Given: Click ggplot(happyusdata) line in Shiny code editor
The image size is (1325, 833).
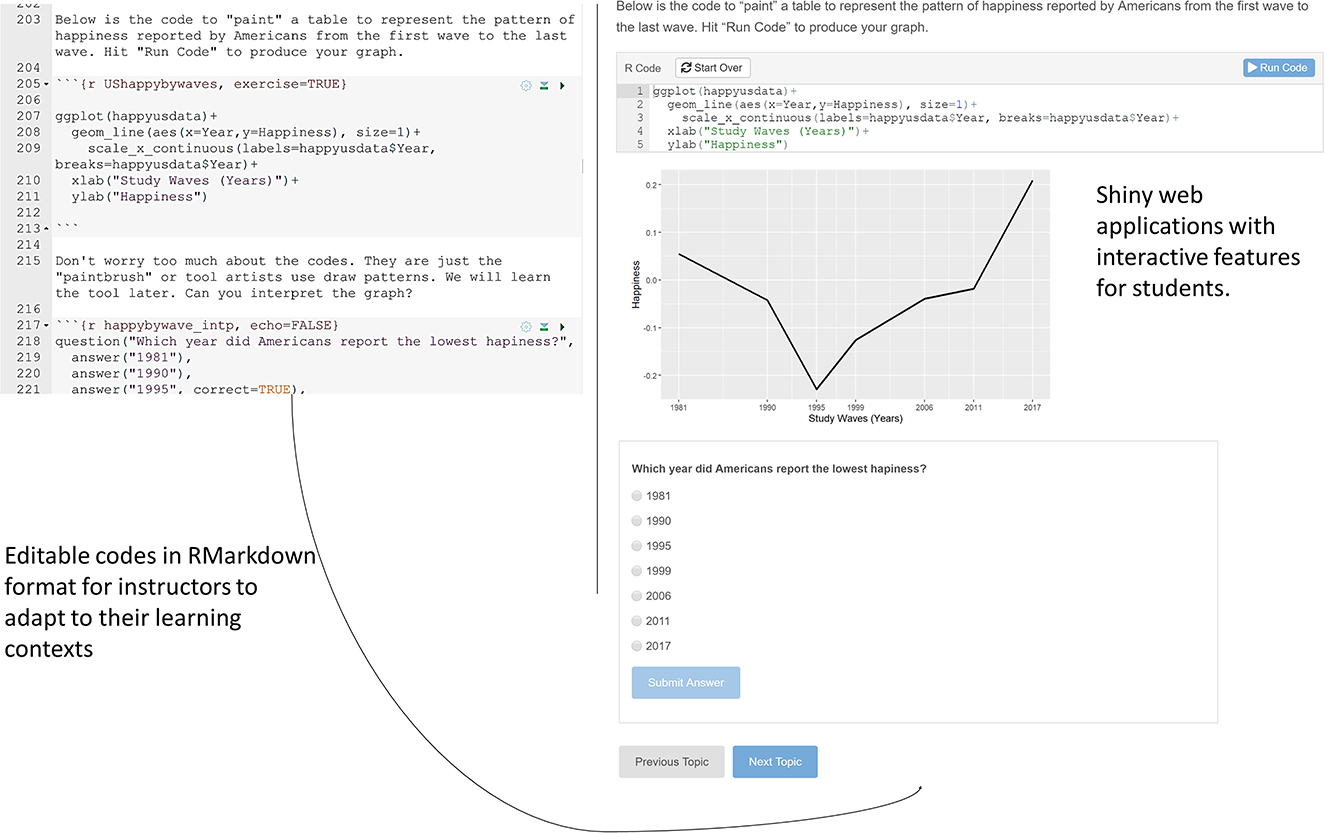Looking at the screenshot, I should click(x=724, y=91).
